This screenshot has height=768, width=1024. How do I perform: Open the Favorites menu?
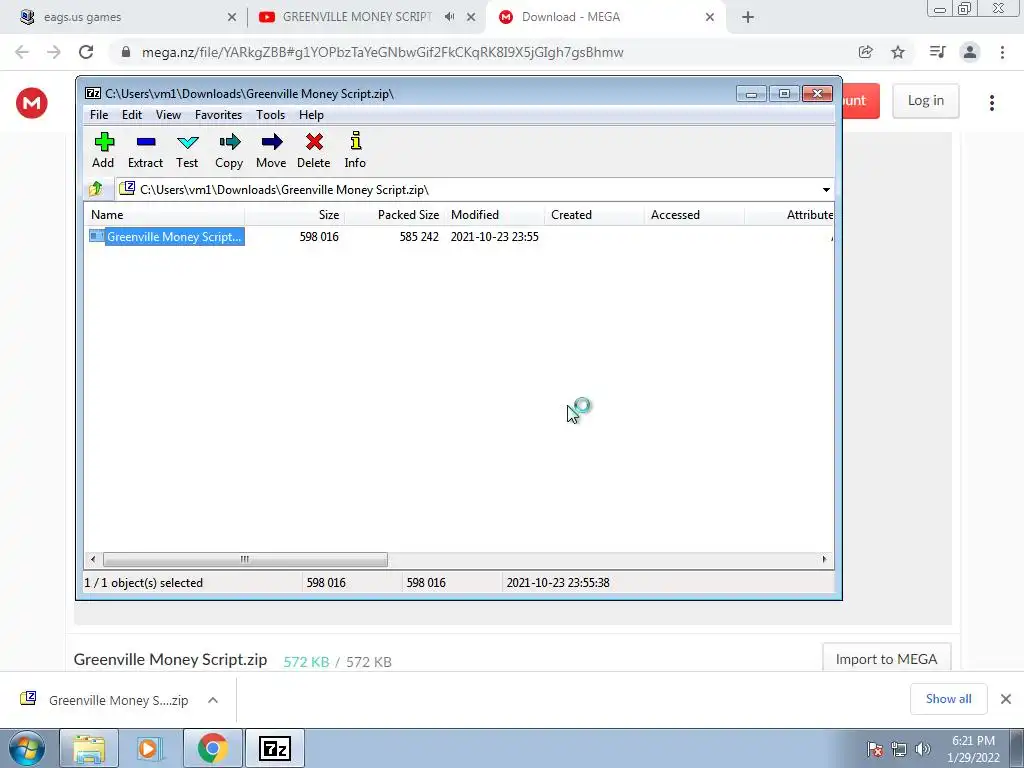tap(218, 115)
